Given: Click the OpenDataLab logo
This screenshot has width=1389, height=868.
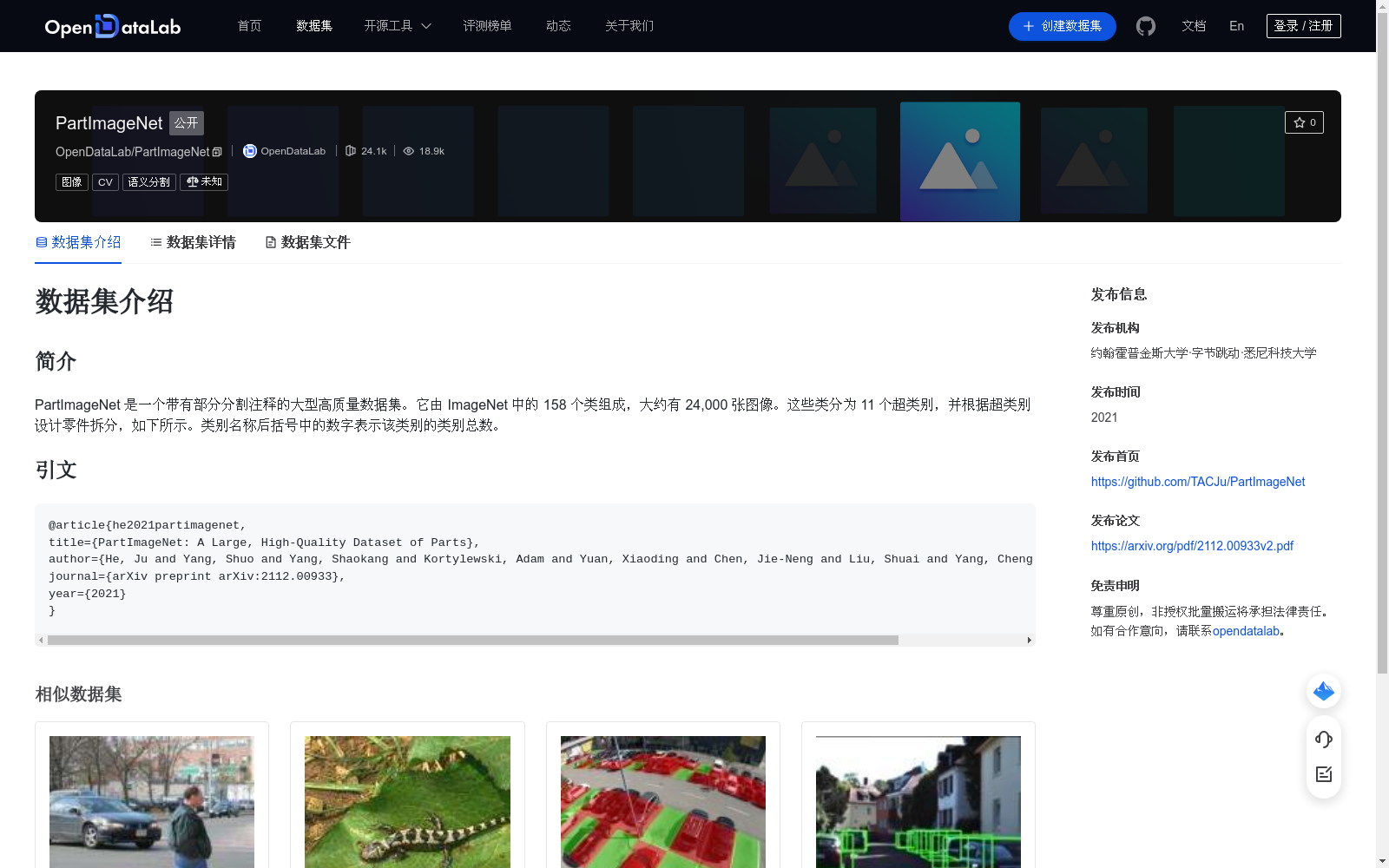Looking at the screenshot, I should pos(113,26).
